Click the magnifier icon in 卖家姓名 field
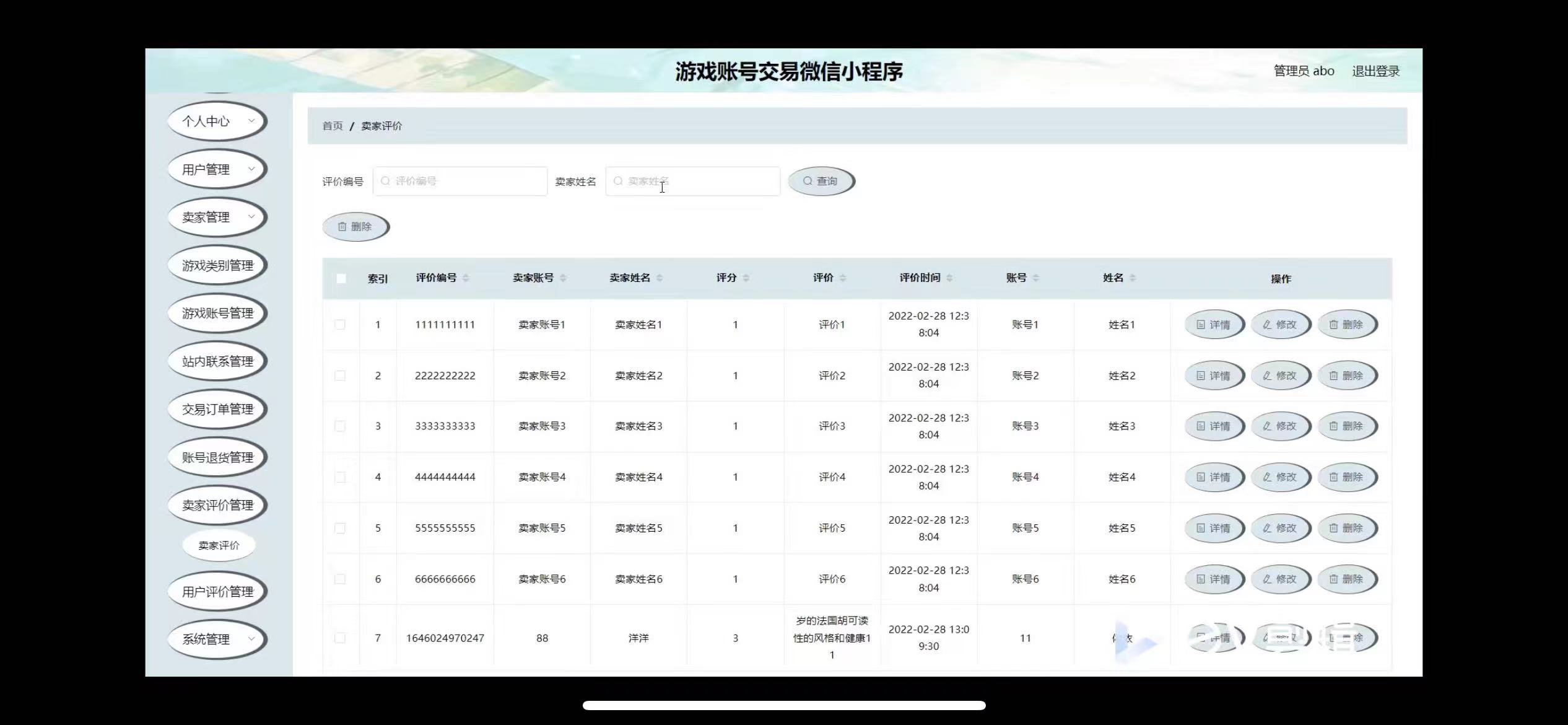 [x=618, y=181]
